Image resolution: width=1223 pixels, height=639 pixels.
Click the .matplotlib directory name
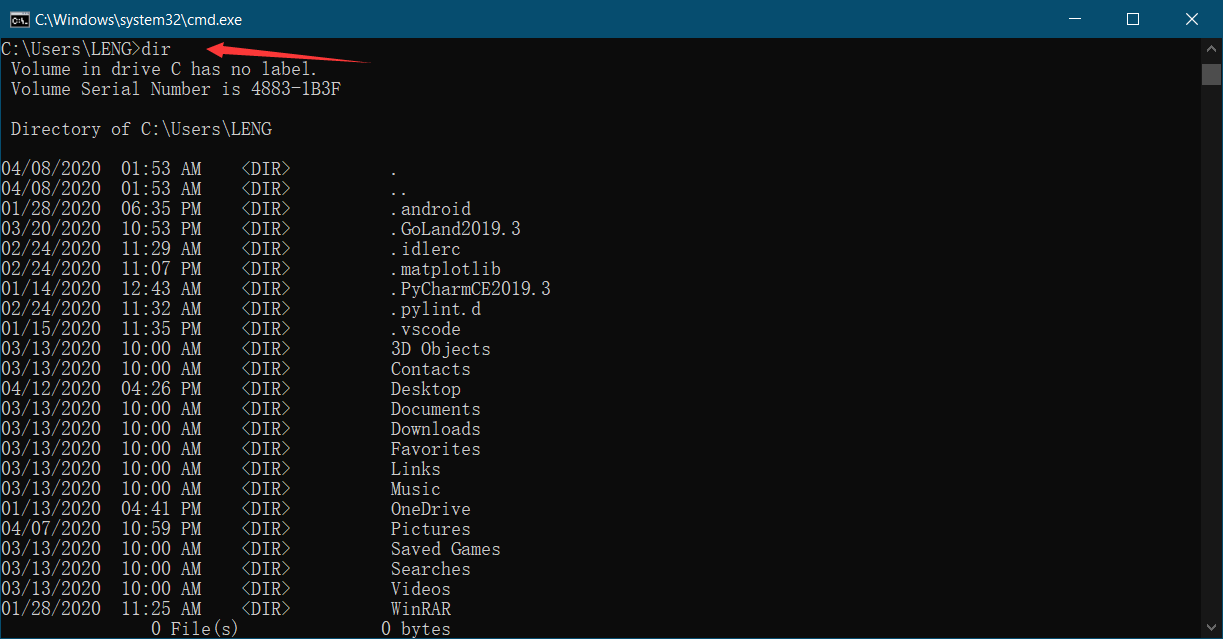pos(446,269)
